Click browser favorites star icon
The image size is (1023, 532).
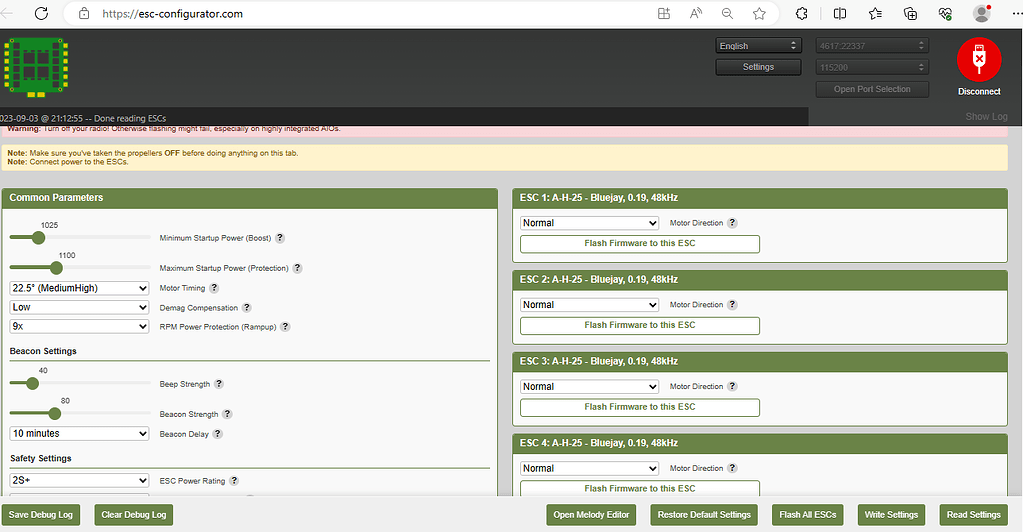click(759, 14)
